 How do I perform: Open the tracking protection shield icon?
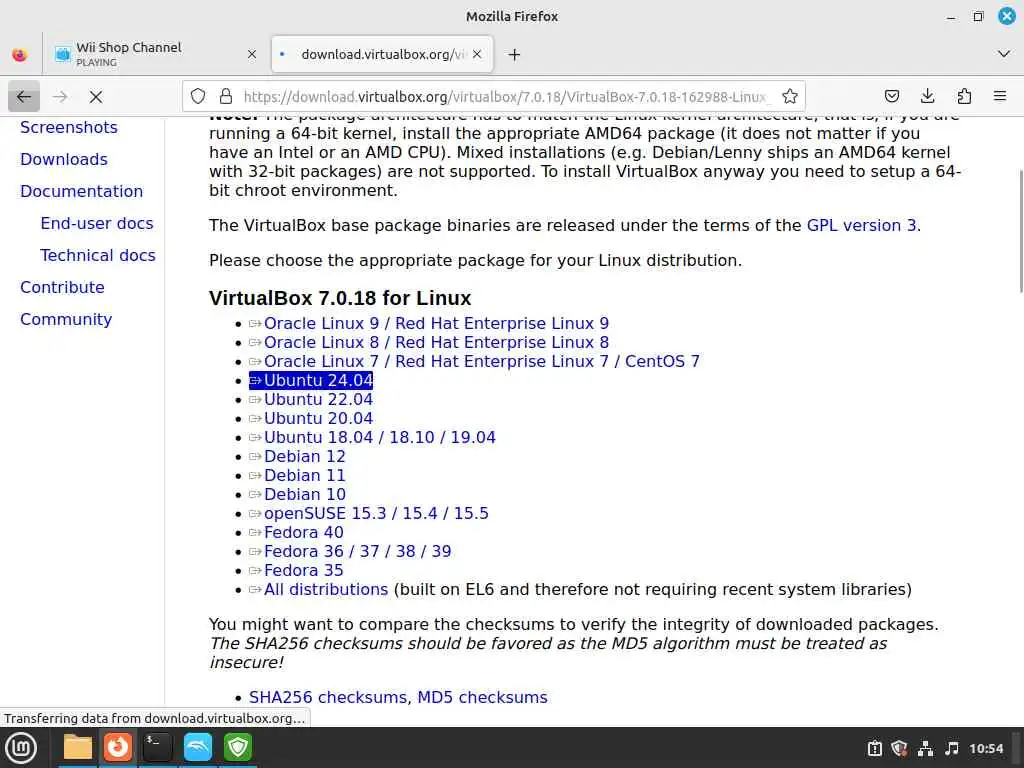click(x=198, y=97)
